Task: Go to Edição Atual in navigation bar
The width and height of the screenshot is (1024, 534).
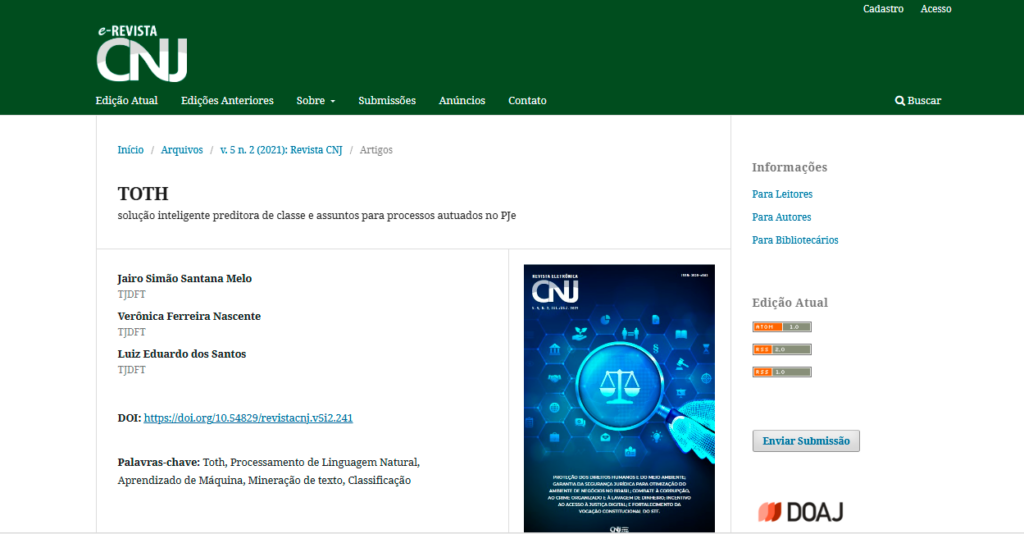Action: 127,101
